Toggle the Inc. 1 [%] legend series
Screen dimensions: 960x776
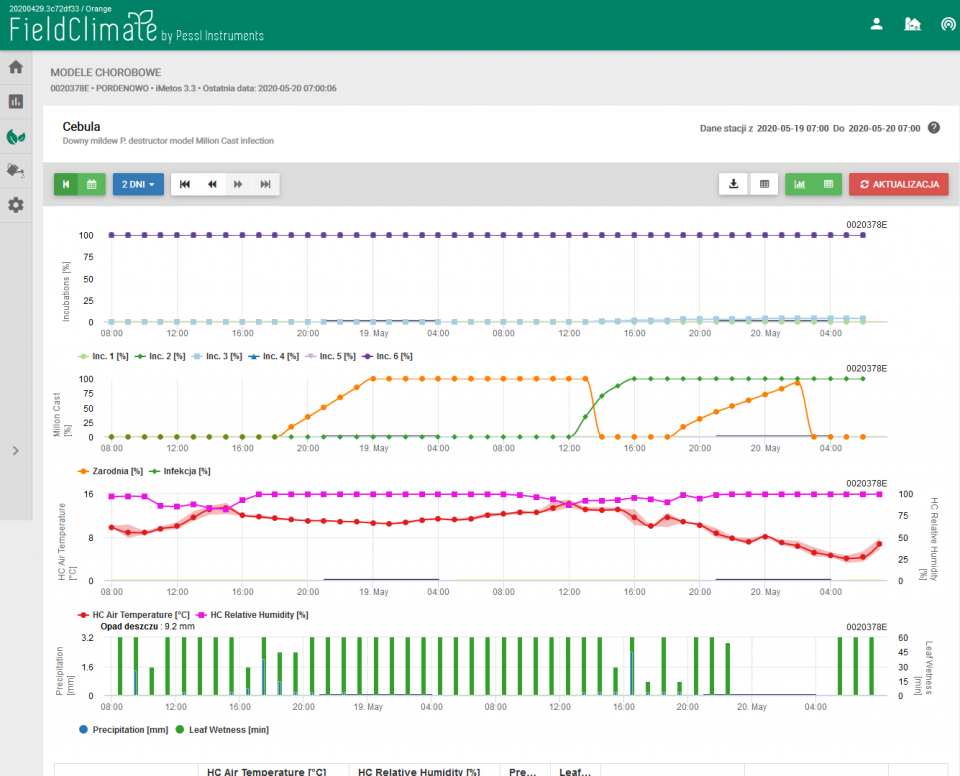point(103,356)
